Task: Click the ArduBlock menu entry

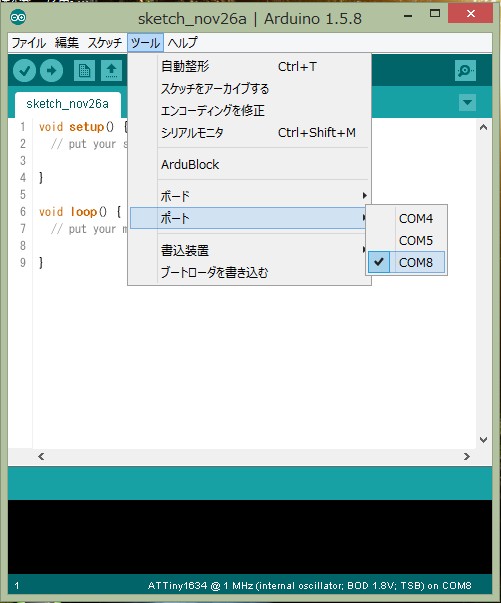Action: 249,165
